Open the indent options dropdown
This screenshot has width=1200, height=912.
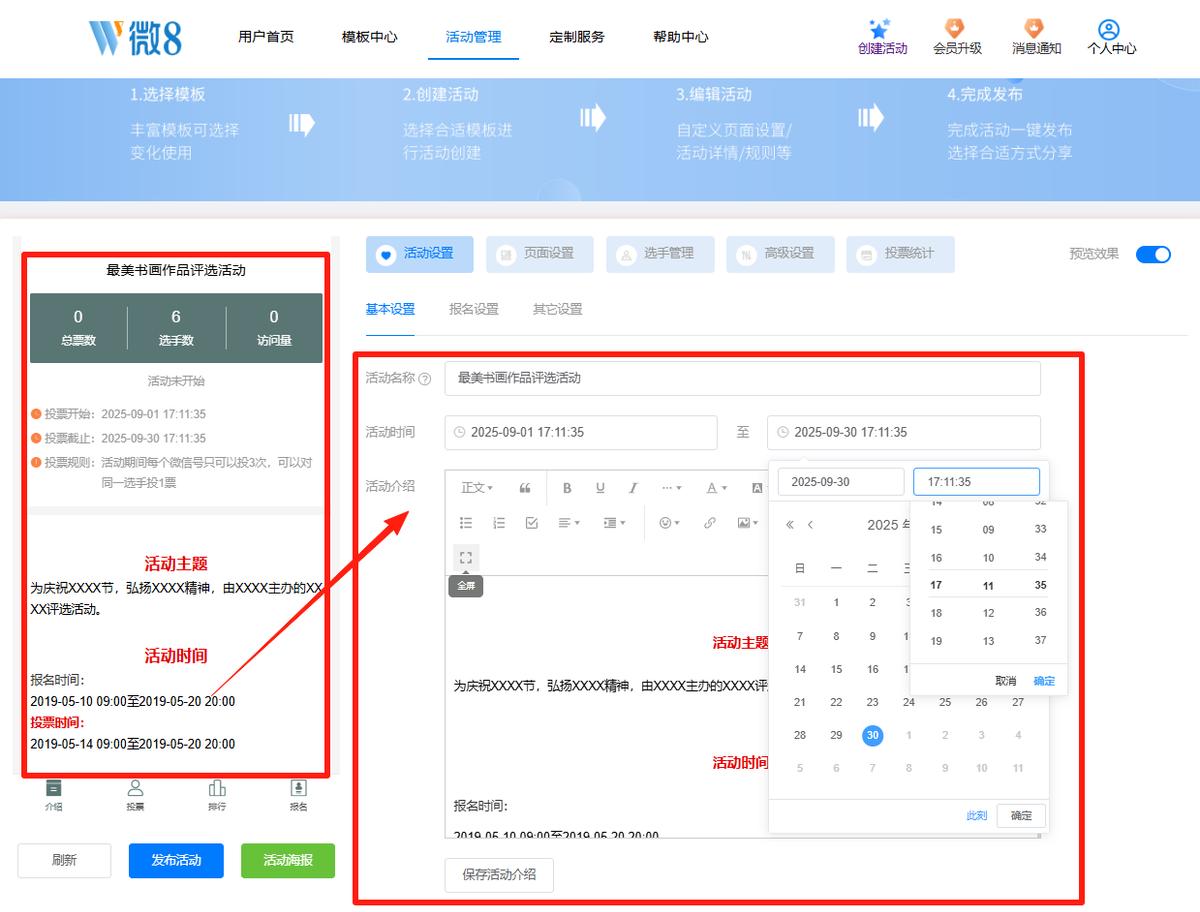[615, 523]
